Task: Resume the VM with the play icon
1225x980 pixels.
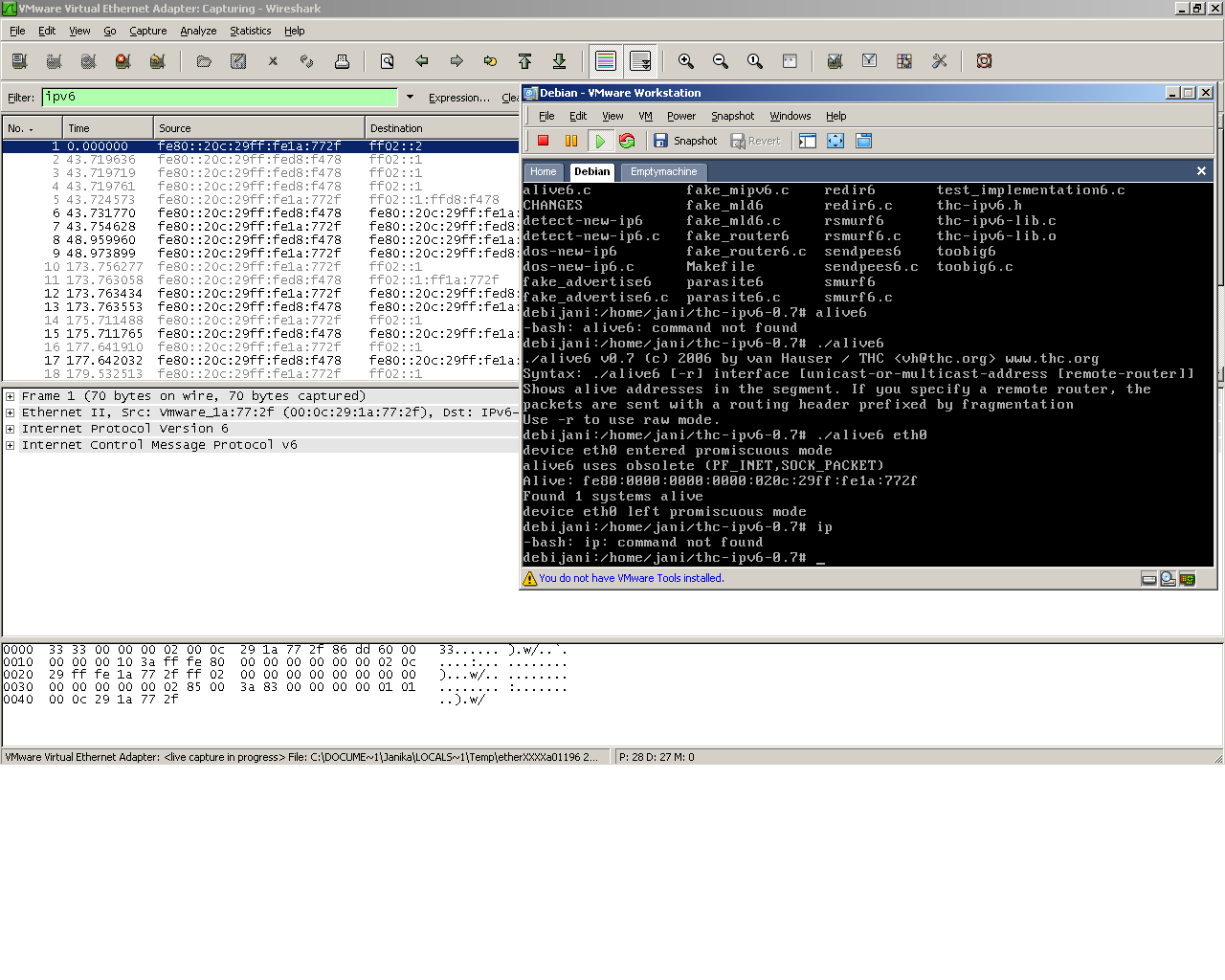Action: (602, 140)
